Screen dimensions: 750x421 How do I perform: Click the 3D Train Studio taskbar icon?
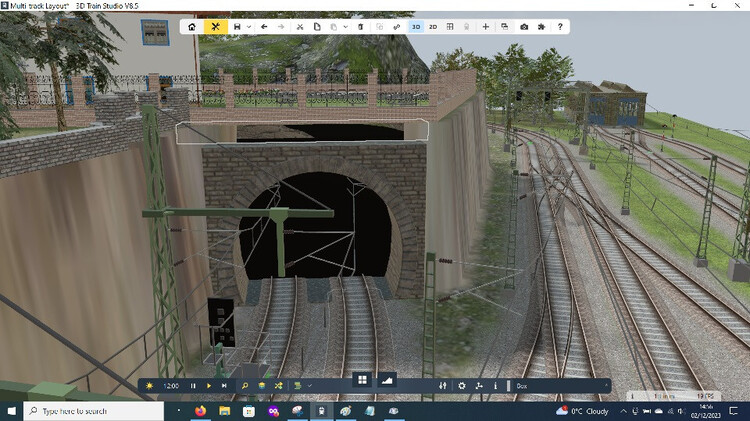pos(321,411)
